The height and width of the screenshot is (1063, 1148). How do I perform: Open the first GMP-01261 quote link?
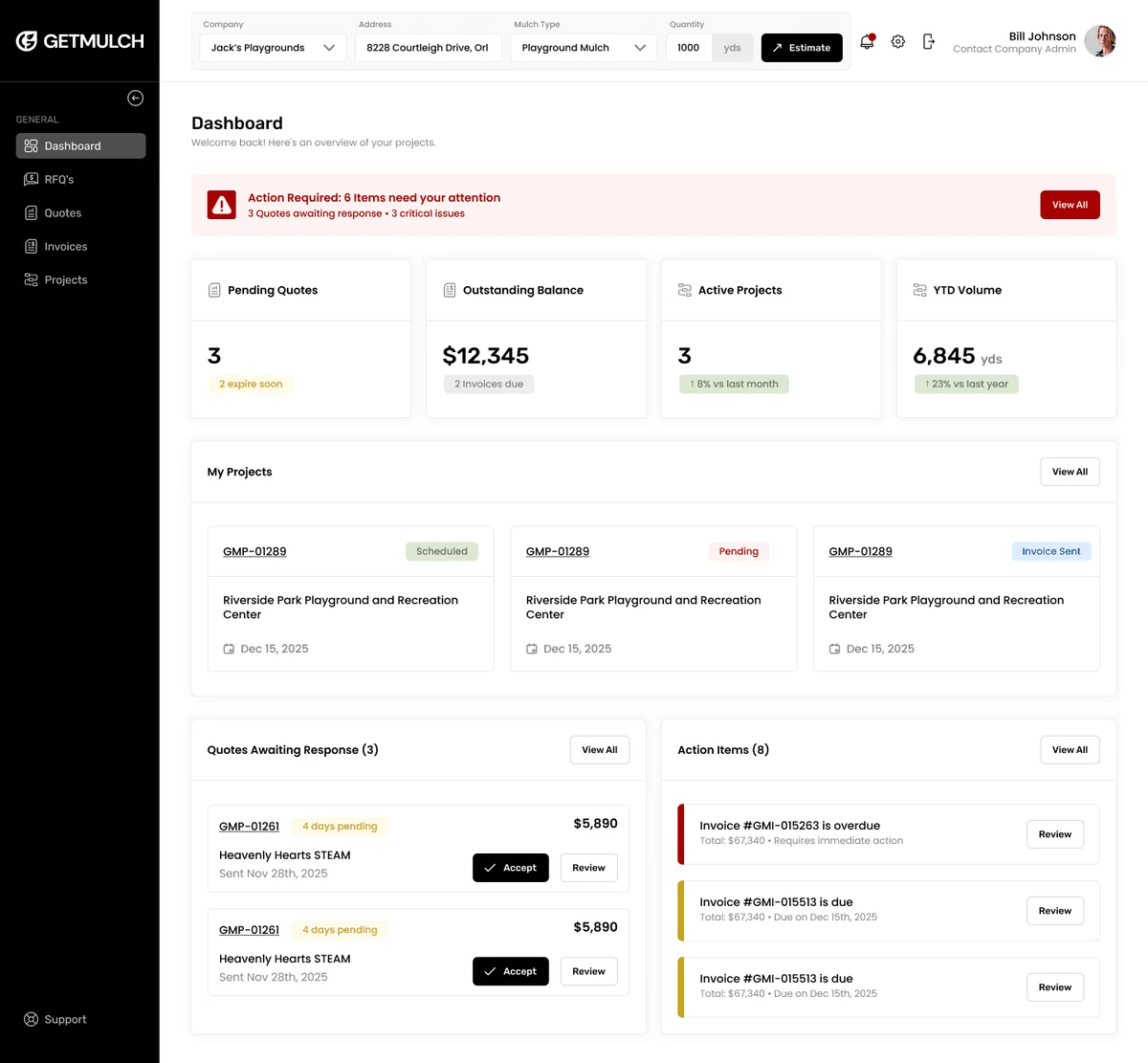pyautogui.click(x=249, y=826)
